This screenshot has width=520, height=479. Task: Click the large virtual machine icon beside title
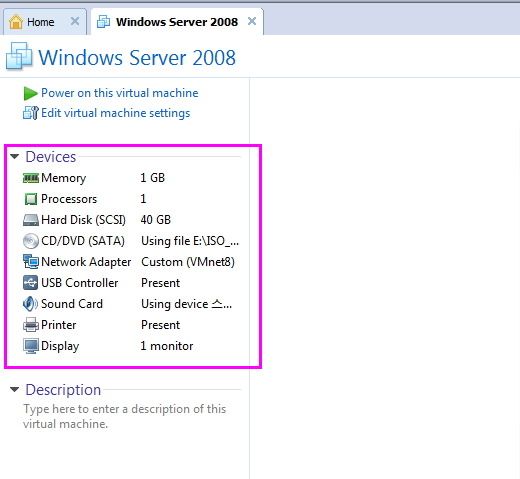[19, 56]
